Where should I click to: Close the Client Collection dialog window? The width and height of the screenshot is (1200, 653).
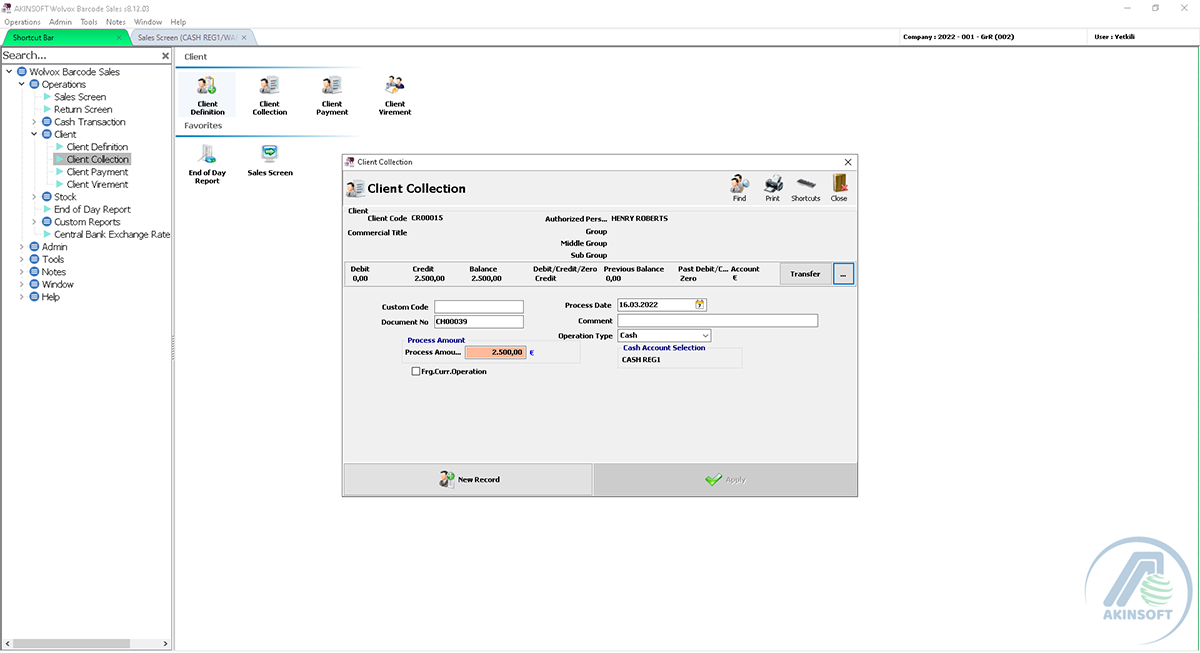tap(848, 162)
